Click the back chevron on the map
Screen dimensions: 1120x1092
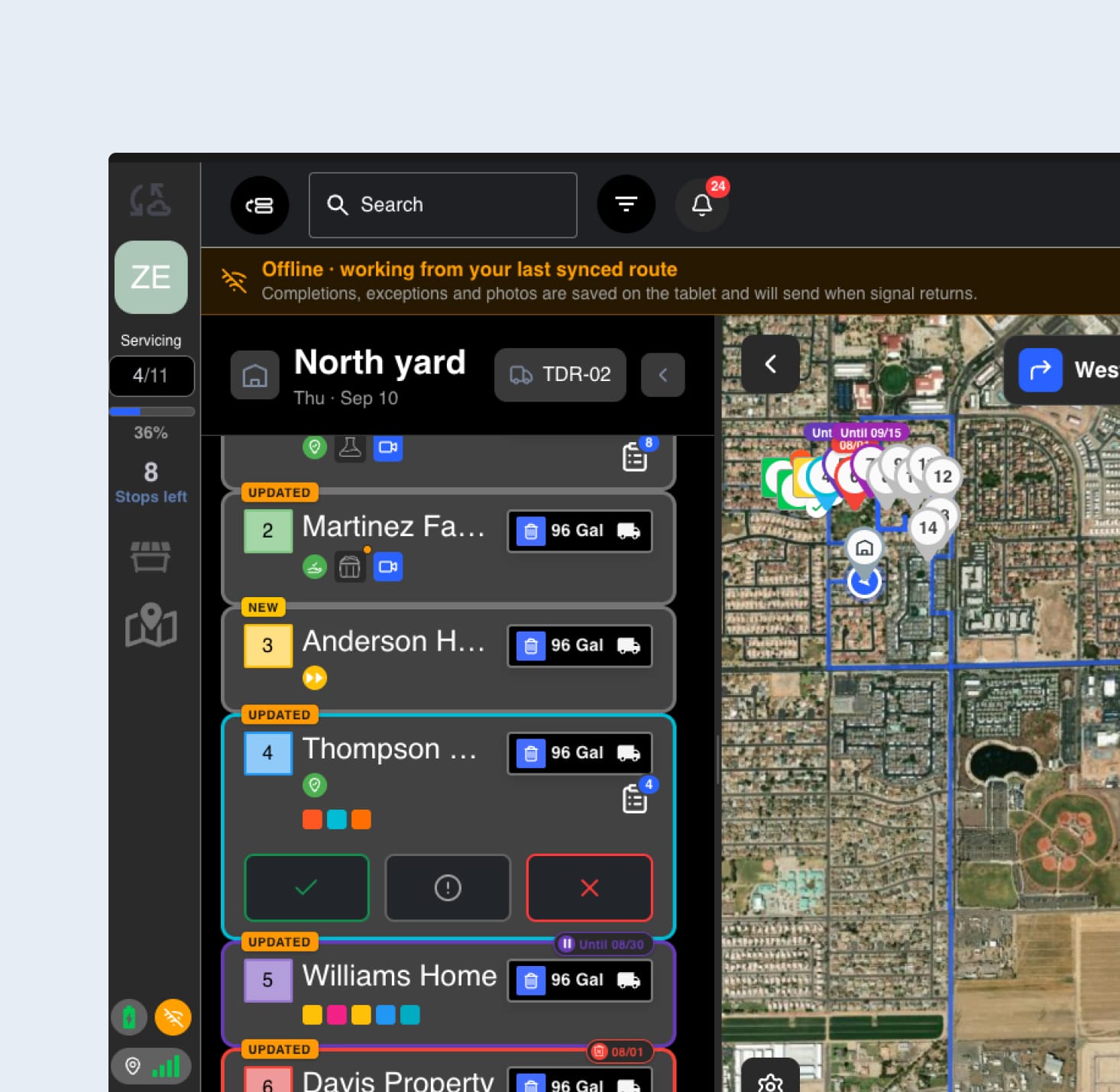(x=771, y=364)
